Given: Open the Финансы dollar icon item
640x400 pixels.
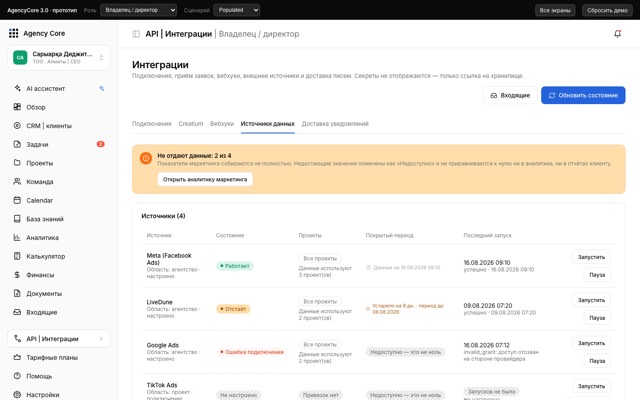Looking at the screenshot, I should (59, 275).
